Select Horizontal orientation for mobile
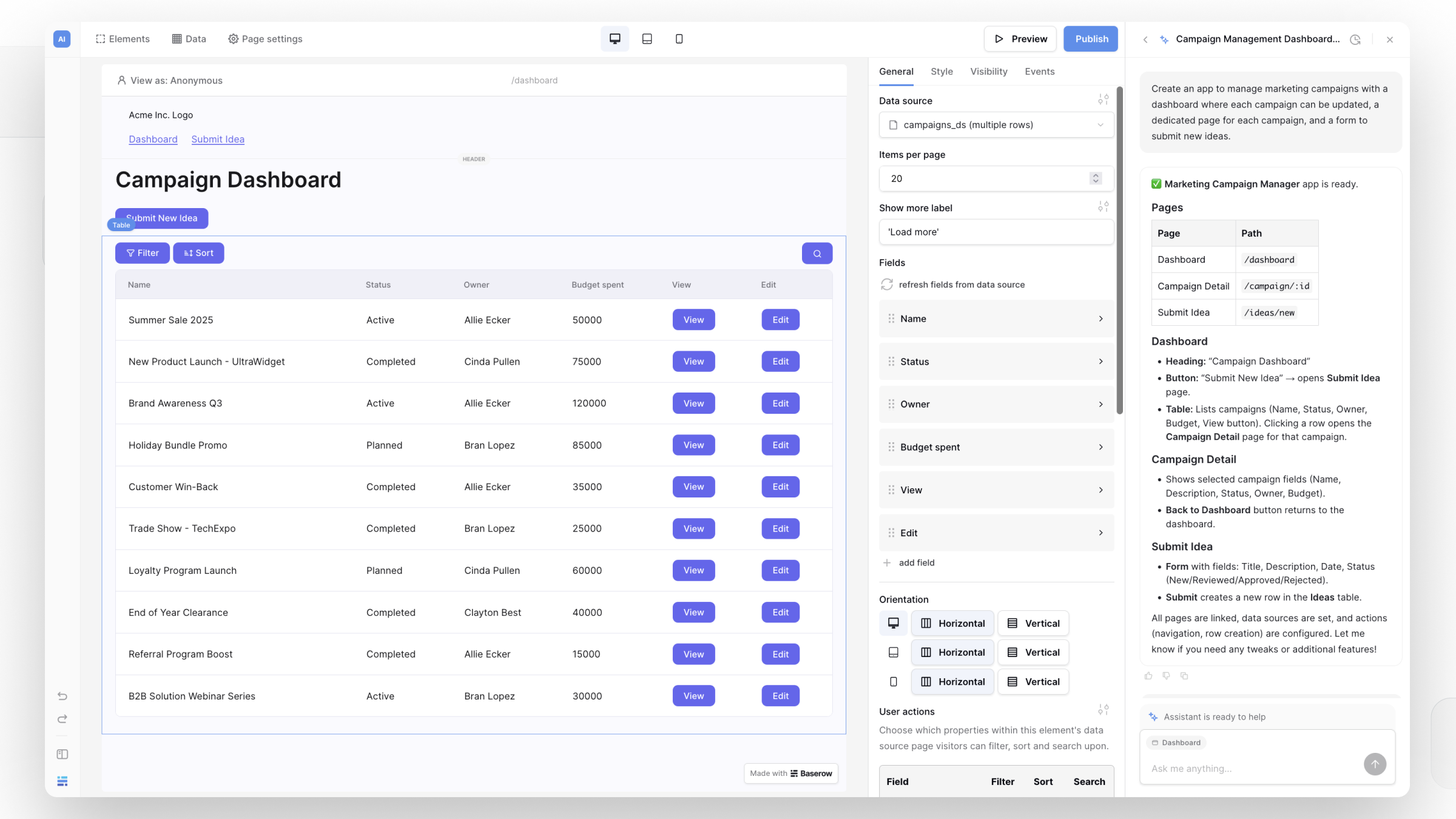Viewport: 1456px width, 819px height. (x=952, y=681)
